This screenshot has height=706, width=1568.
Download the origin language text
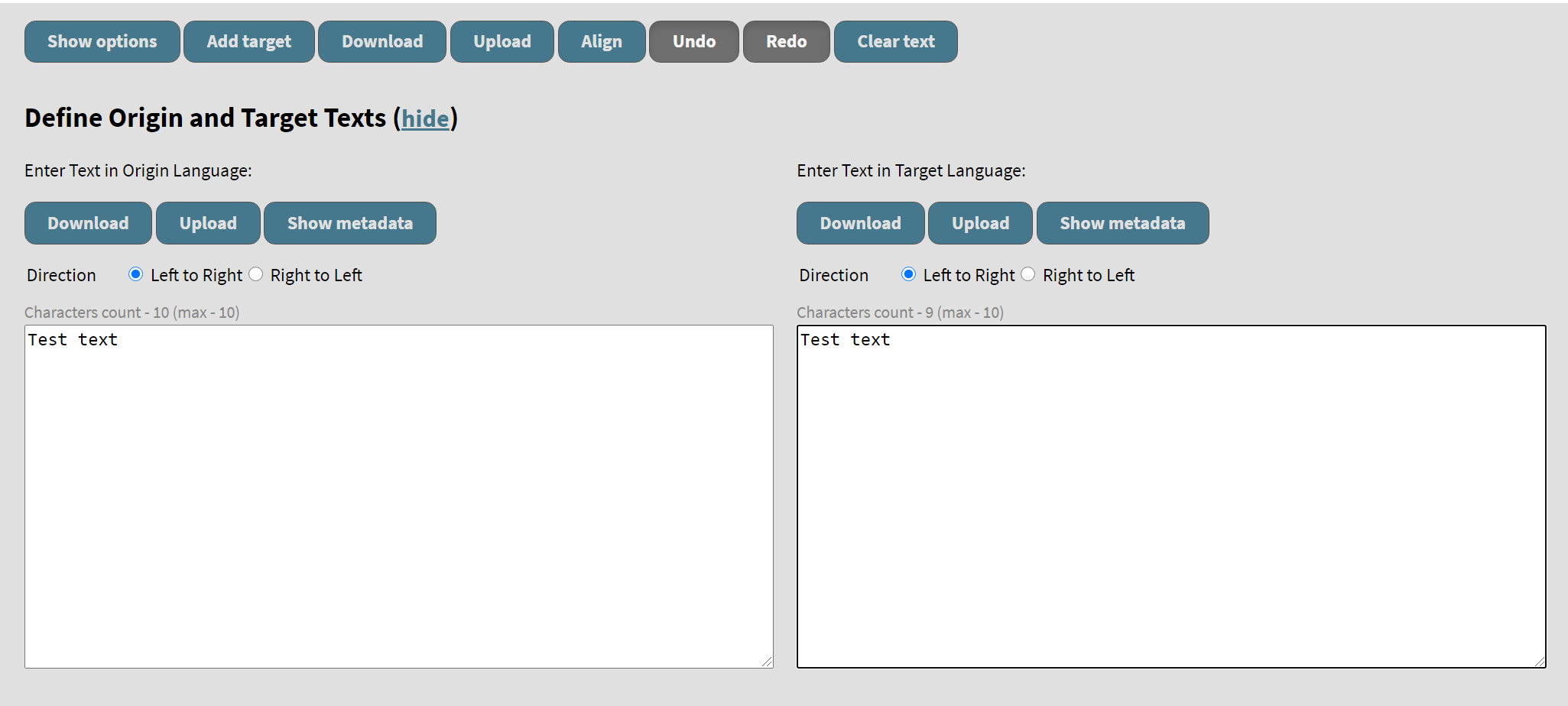88,223
